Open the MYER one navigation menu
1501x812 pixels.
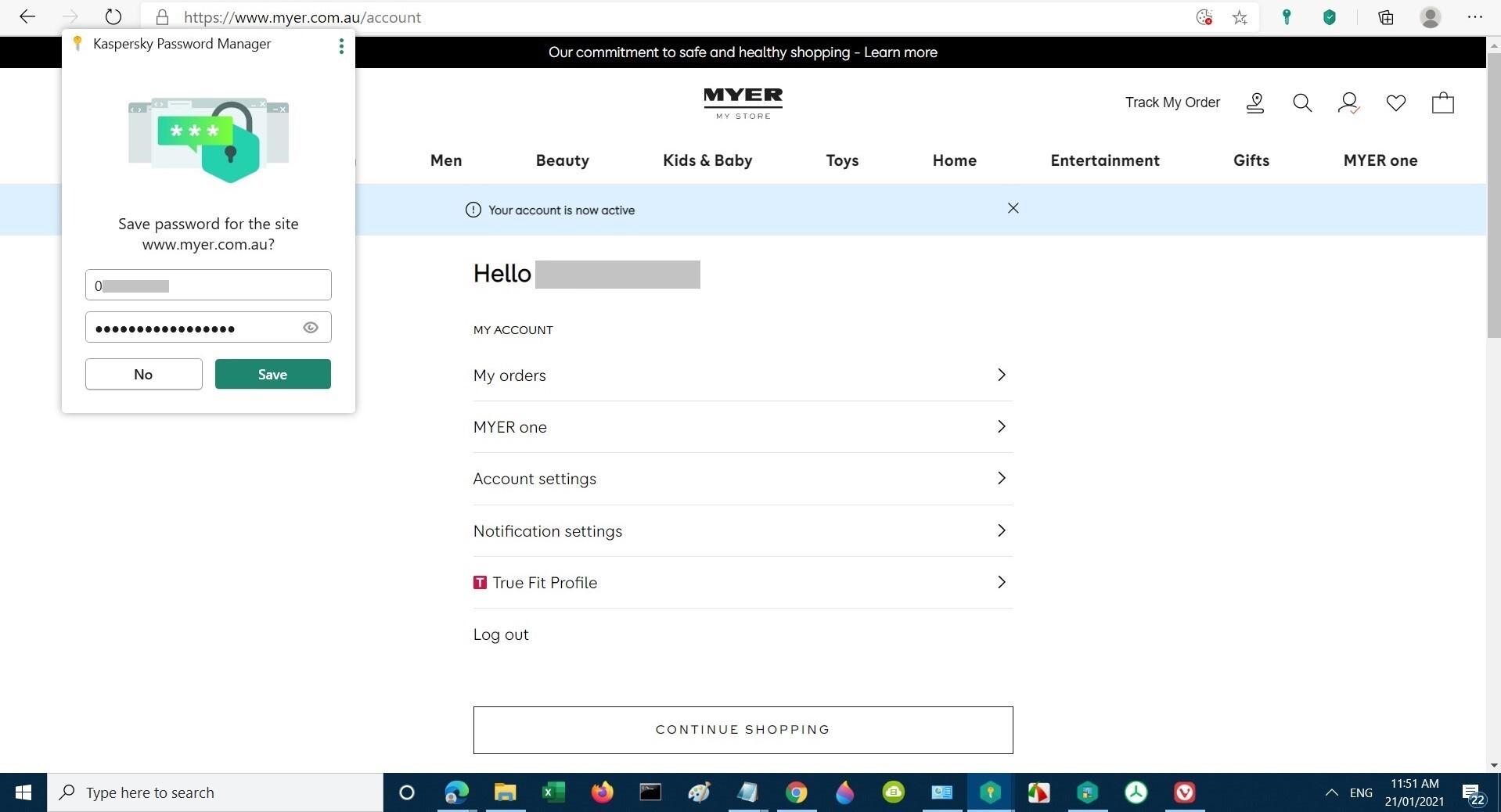point(1380,160)
